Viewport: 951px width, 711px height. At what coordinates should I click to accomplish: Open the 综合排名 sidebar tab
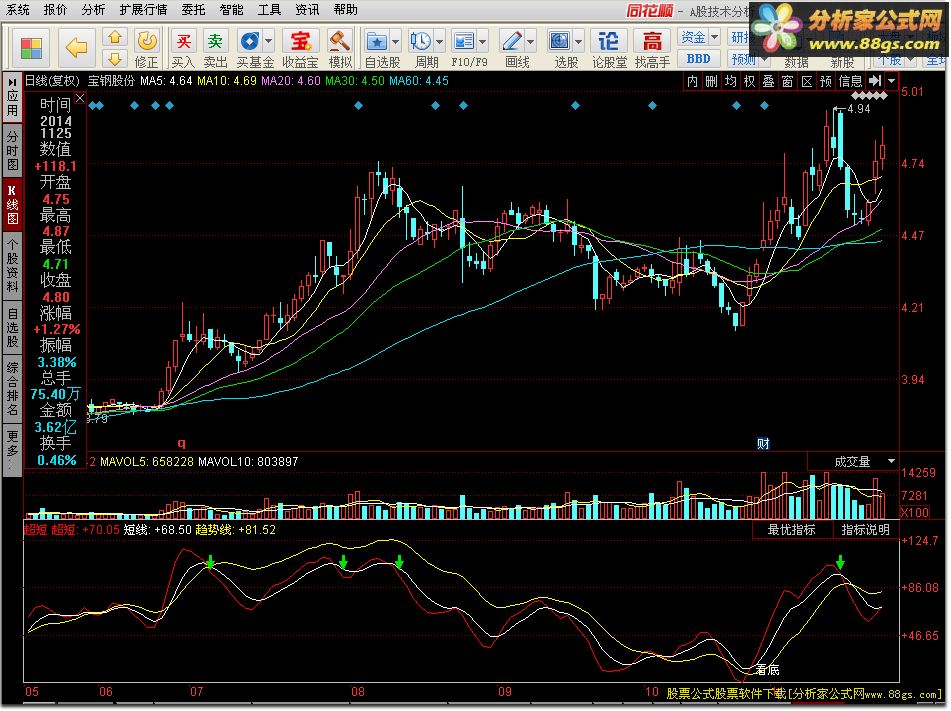[x=12, y=388]
